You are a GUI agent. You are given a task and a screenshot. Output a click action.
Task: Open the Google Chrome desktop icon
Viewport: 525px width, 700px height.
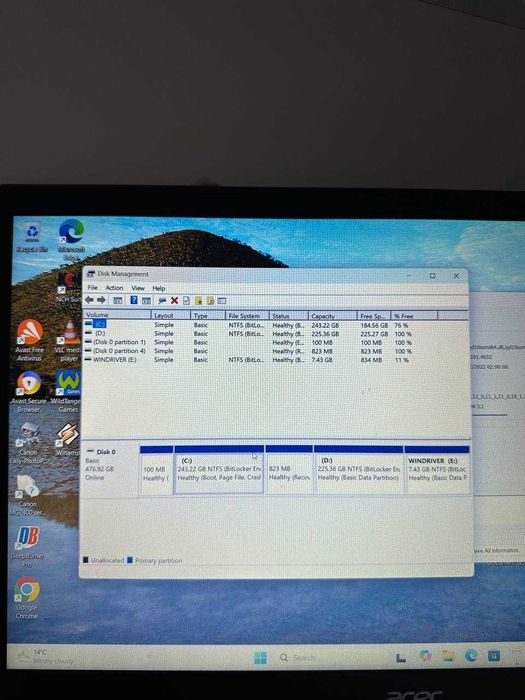coord(27,597)
